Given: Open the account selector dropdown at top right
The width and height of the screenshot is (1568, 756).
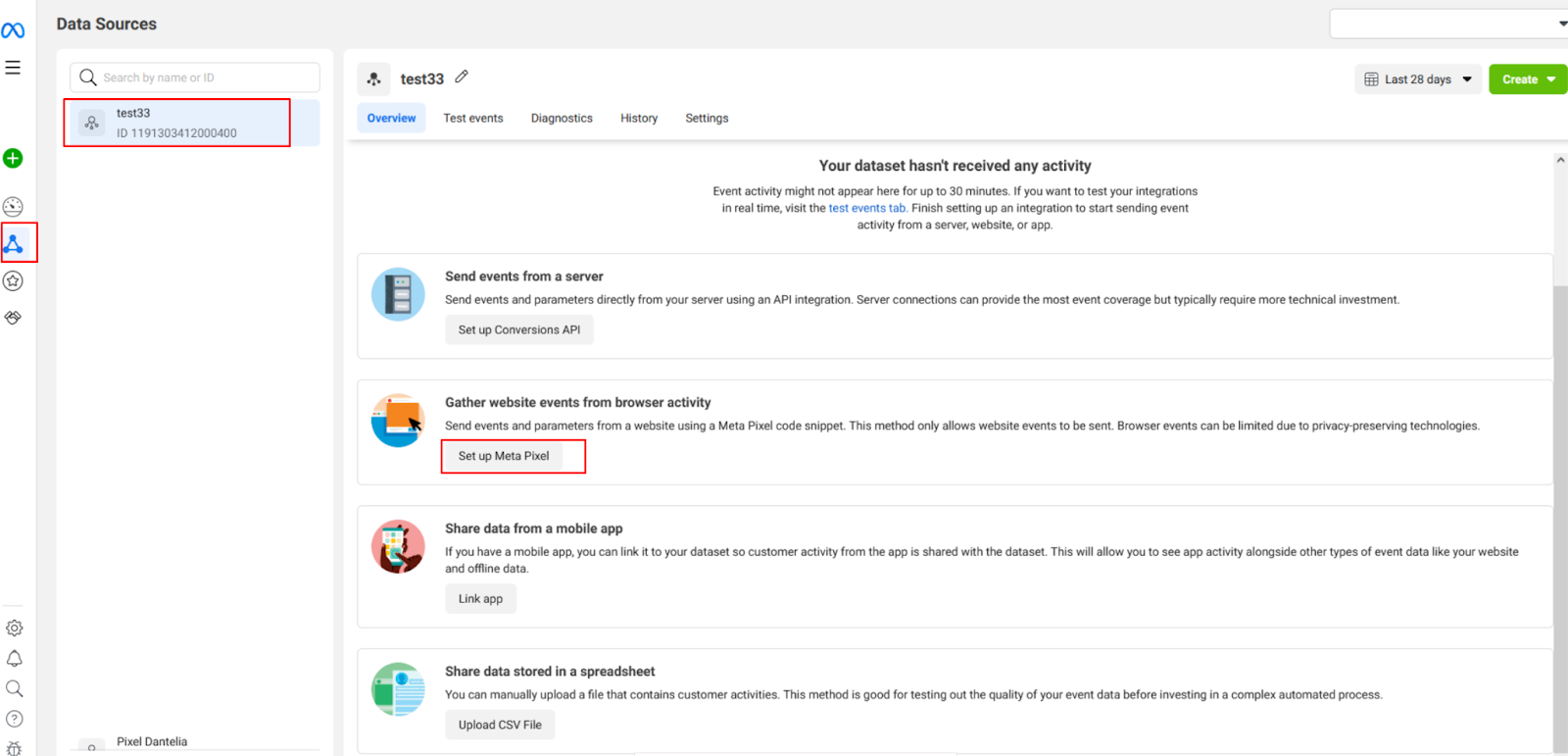Looking at the screenshot, I should pos(1448,24).
